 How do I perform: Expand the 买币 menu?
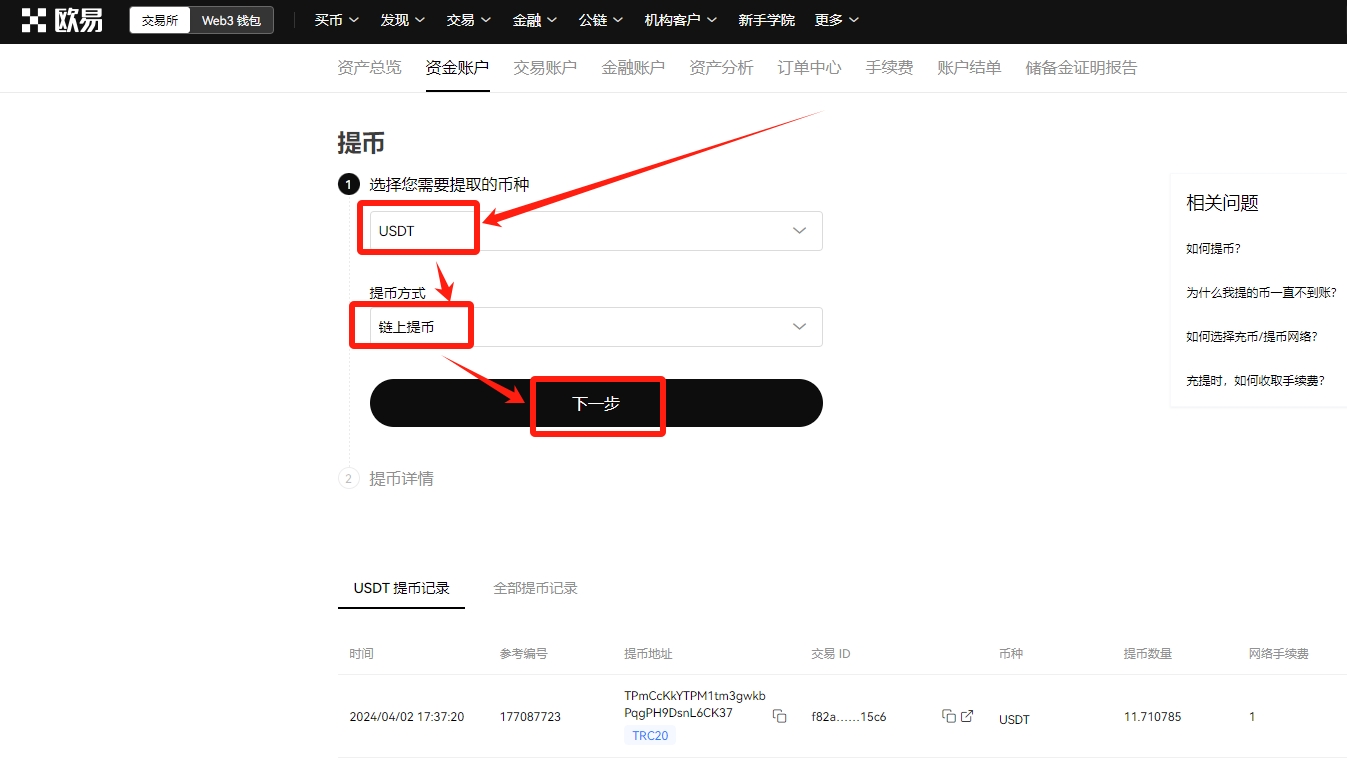pos(336,20)
